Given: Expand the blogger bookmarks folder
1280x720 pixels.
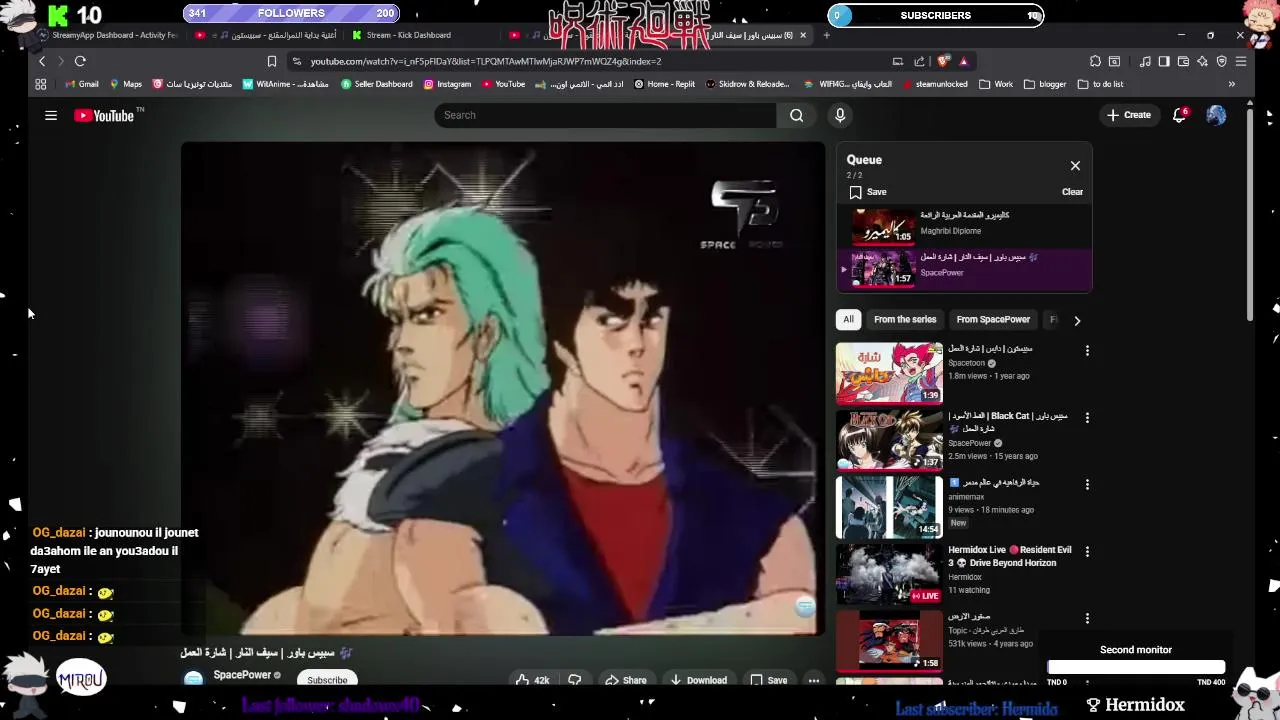Looking at the screenshot, I should tap(1045, 84).
